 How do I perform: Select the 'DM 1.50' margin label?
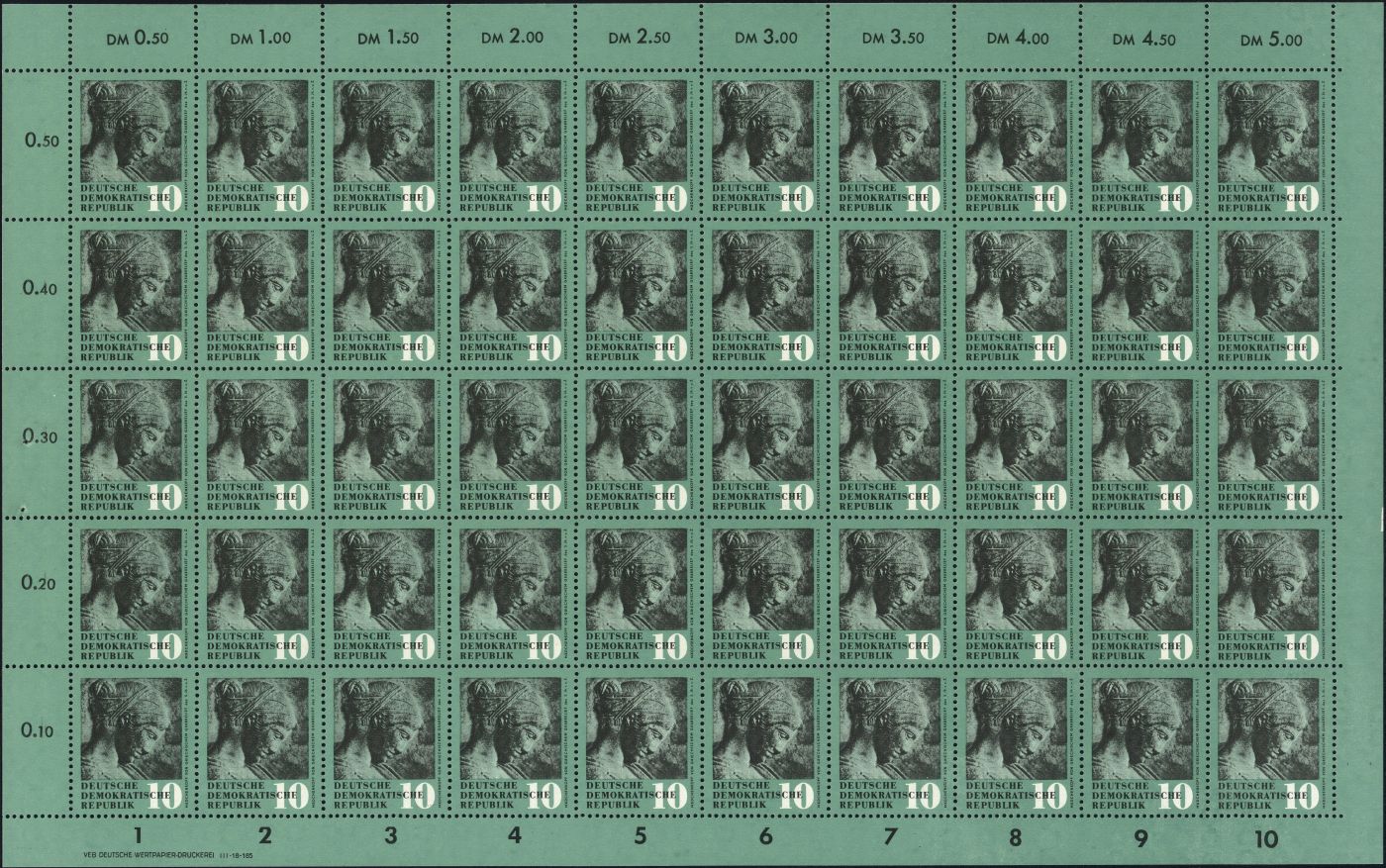[387, 38]
